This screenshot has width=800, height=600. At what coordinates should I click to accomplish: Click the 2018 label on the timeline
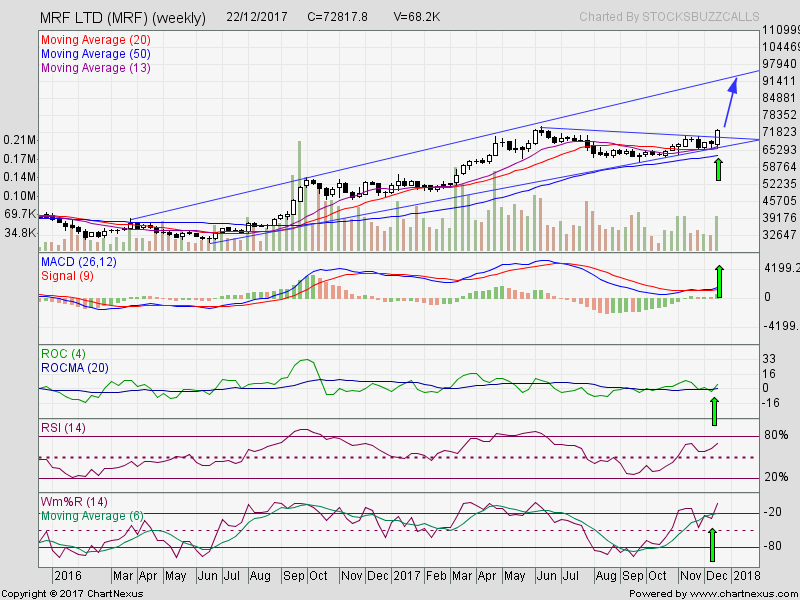746,576
